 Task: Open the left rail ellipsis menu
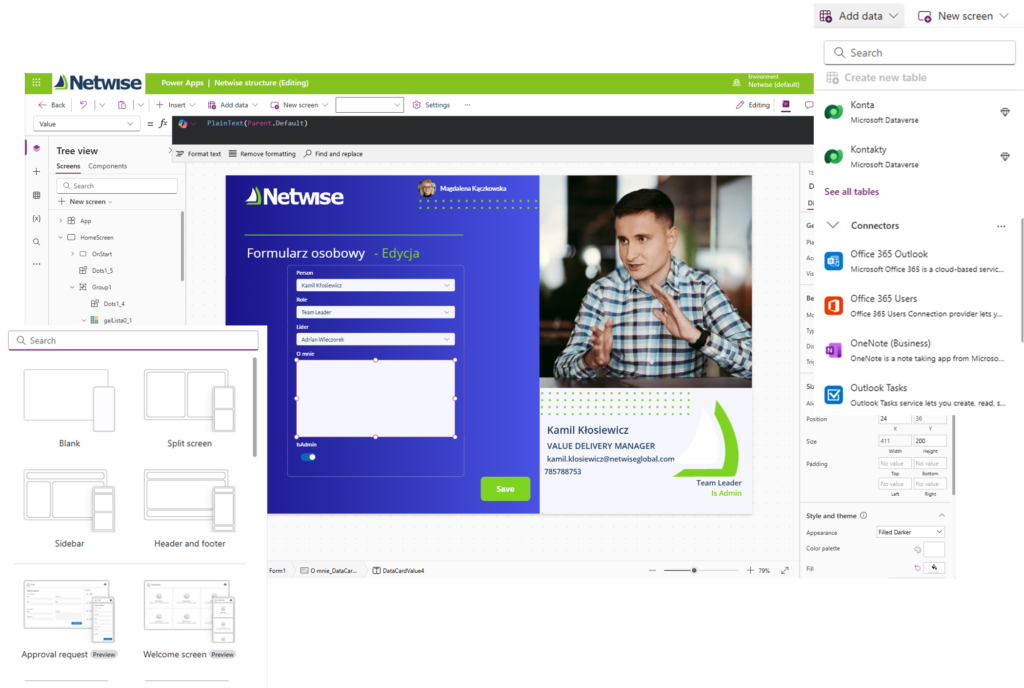point(37,264)
